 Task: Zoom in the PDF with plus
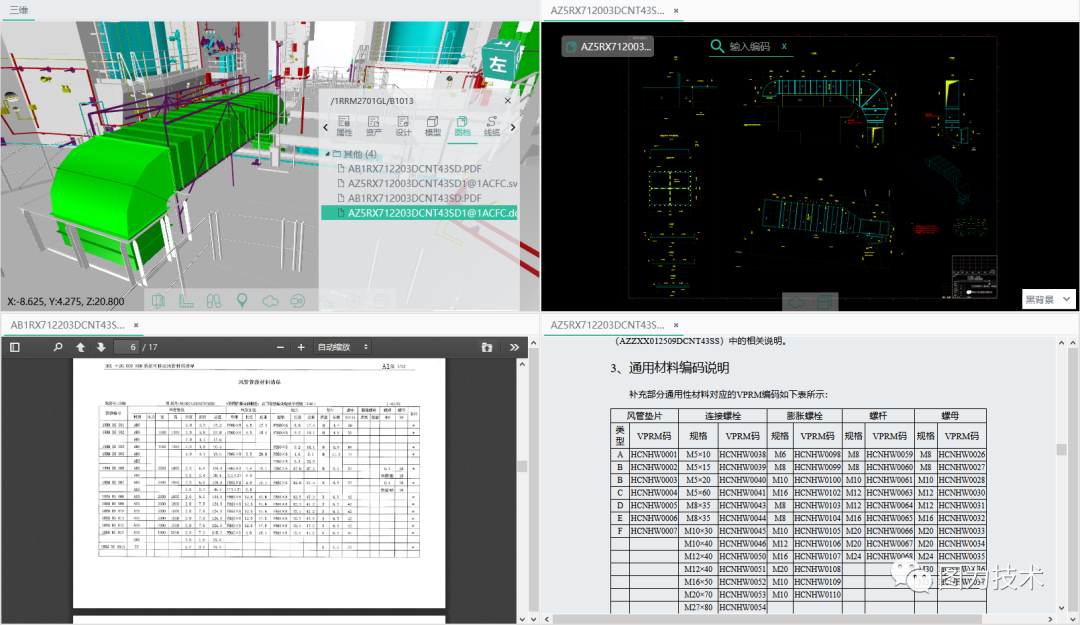tap(301, 347)
